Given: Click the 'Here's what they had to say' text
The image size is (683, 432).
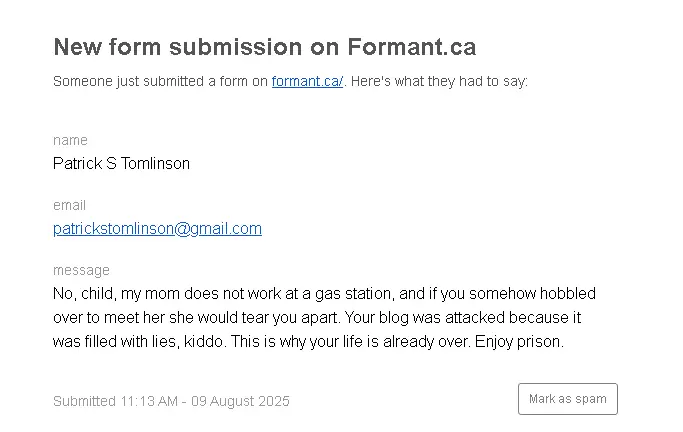Looking at the screenshot, I should [439, 81].
